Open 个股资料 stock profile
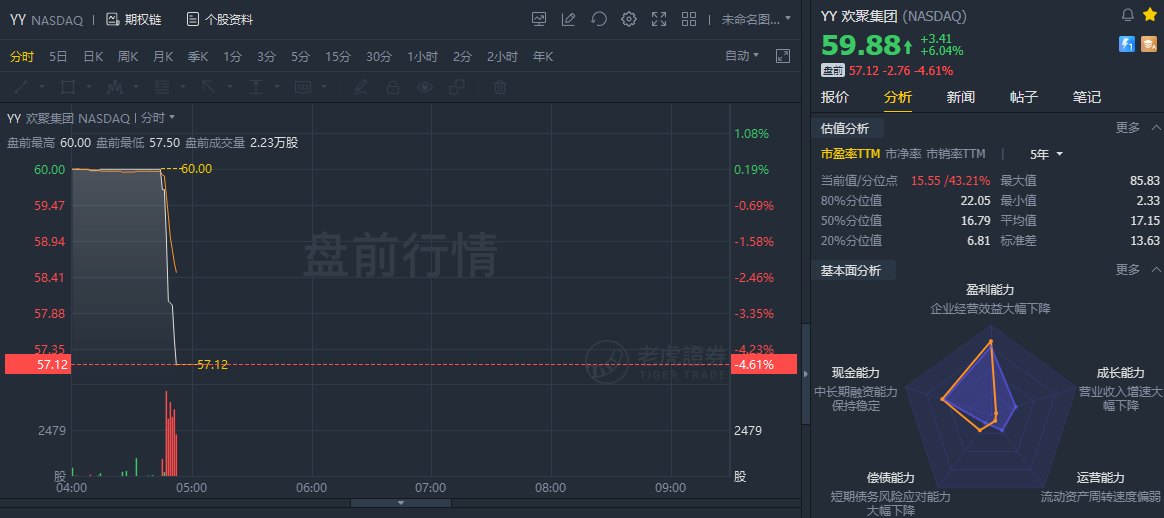The height and width of the screenshot is (518, 1164). pos(220,20)
